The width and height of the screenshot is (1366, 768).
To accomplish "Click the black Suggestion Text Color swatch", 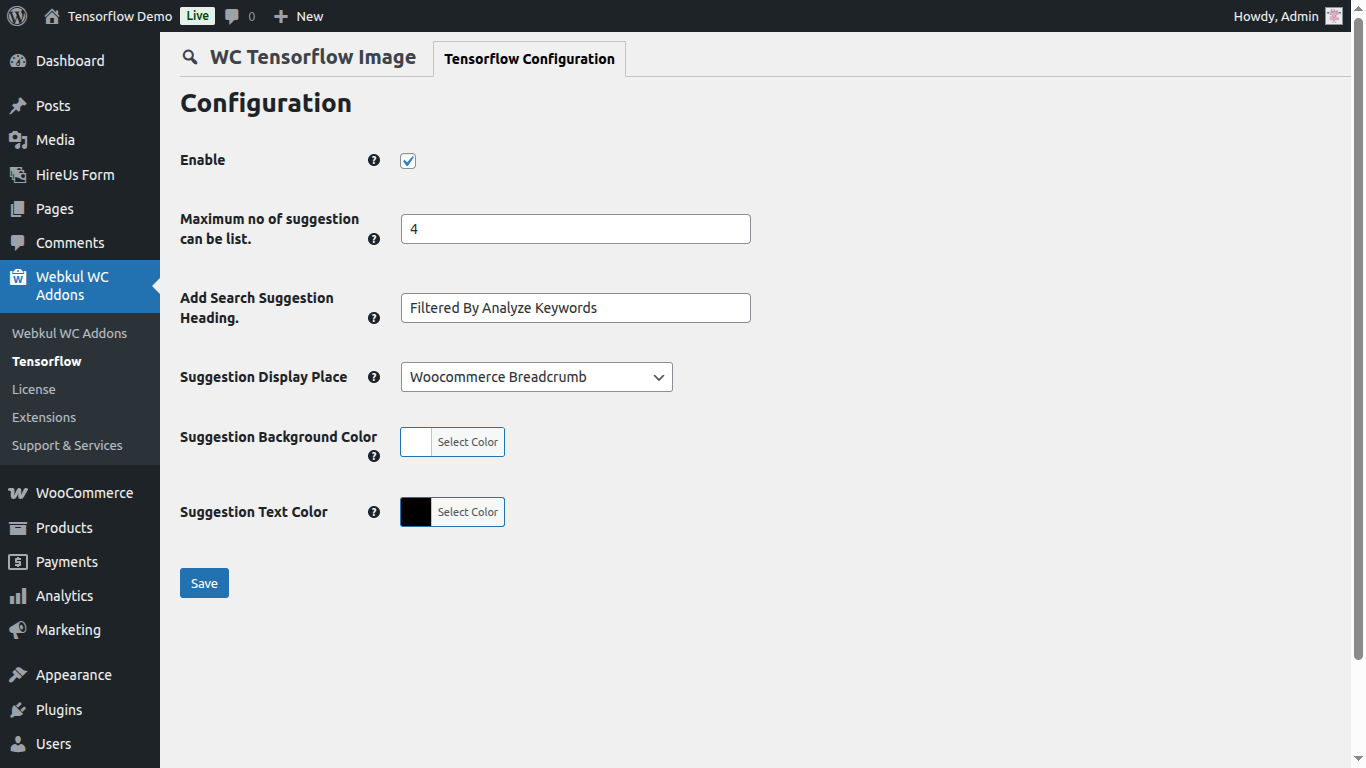I will point(414,511).
